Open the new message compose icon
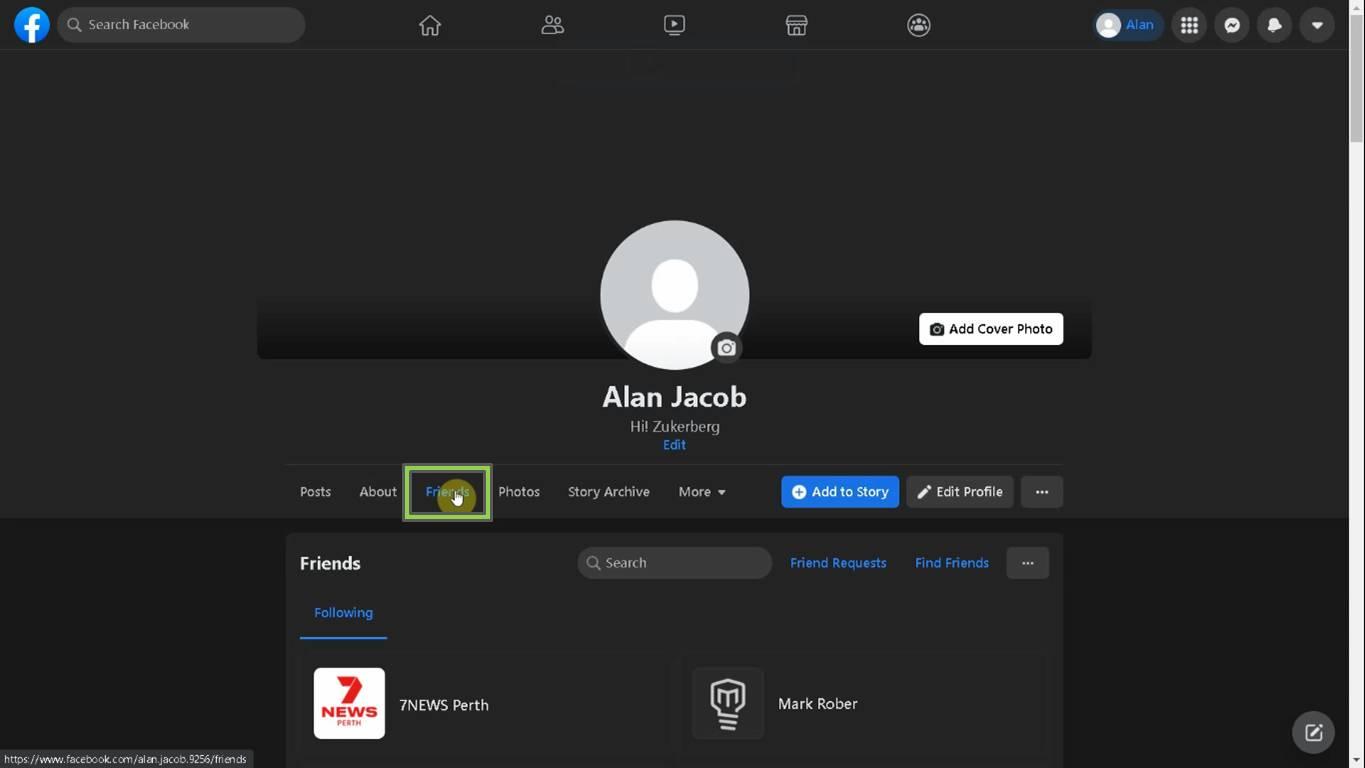This screenshot has width=1365, height=768. pyautogui.click(x=1313, y=732)
